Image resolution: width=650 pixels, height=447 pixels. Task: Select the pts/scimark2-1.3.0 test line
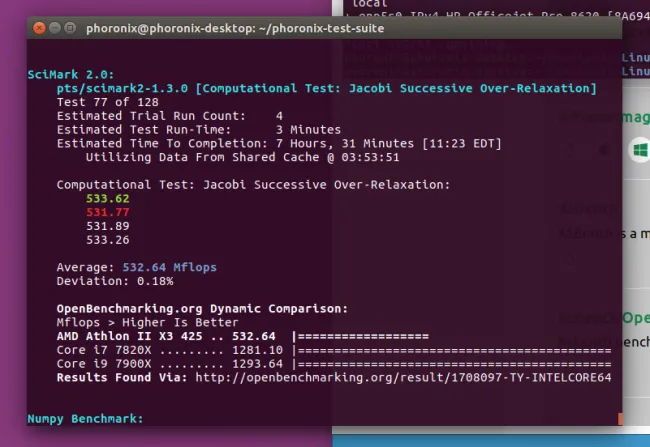point(326,89)
